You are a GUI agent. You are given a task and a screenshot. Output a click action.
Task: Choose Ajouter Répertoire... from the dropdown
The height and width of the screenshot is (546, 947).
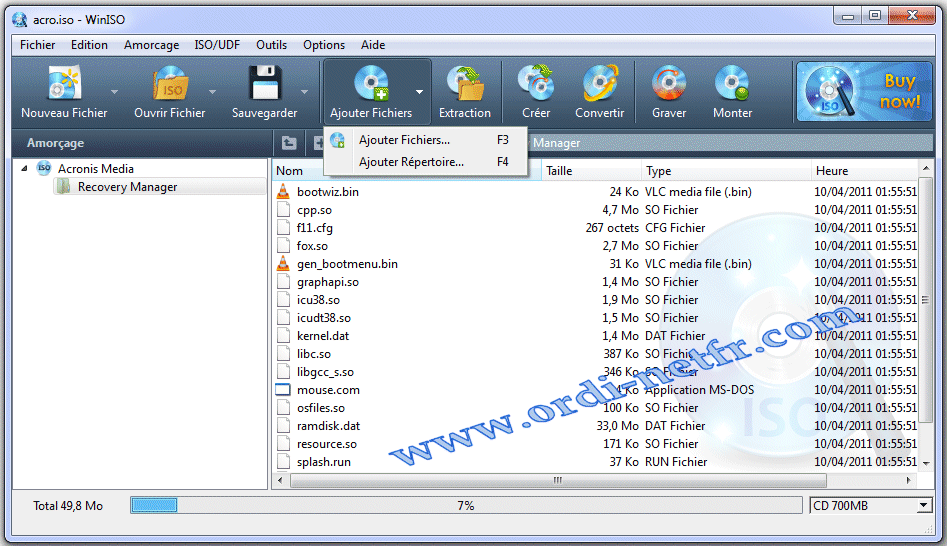(426, 162)
